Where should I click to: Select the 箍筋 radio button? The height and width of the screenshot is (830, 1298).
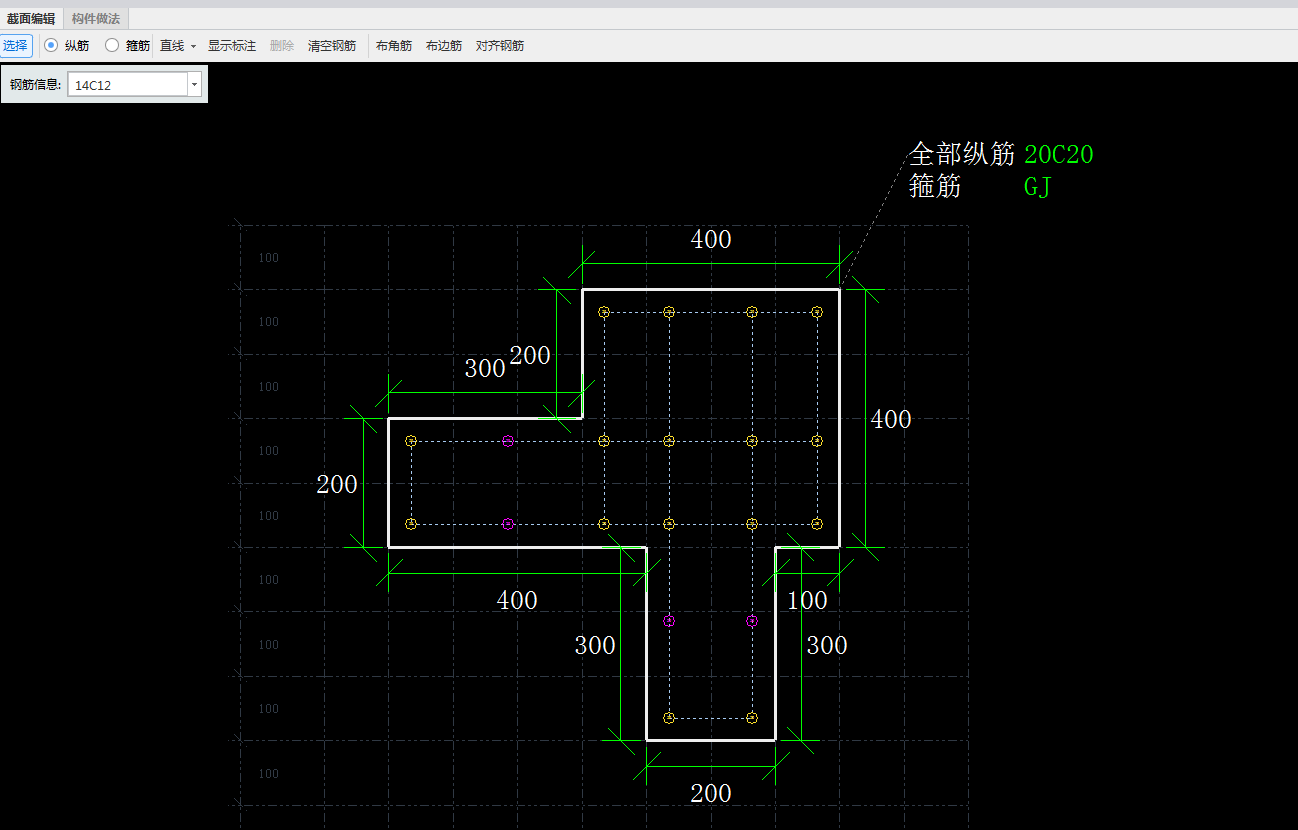coord(112,45)
